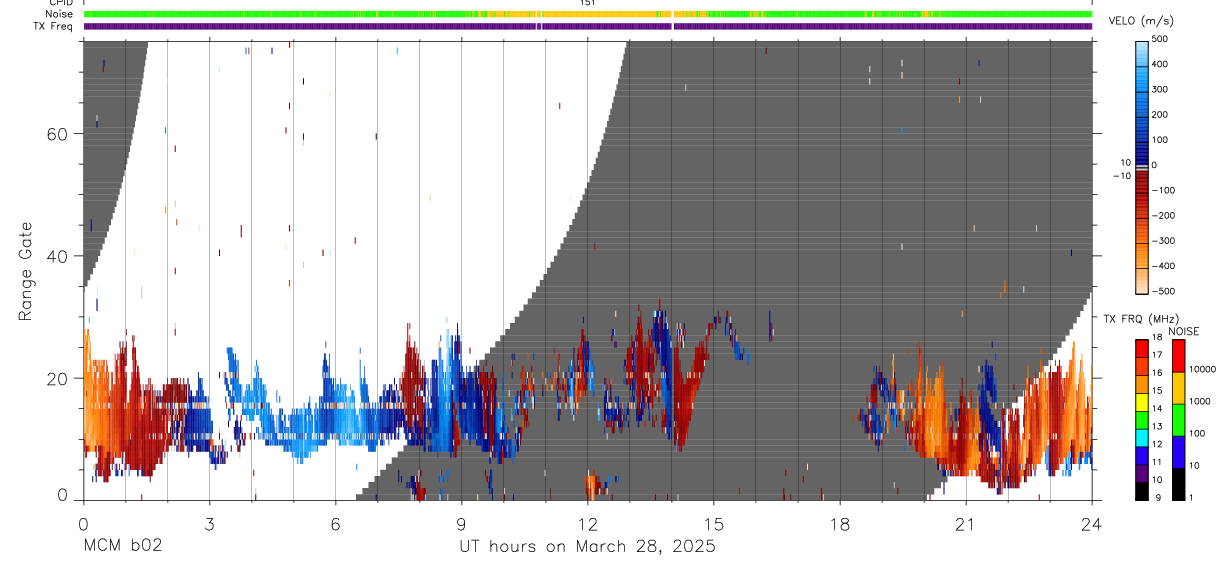Click the pale orange bottom of velocity colorbar
The image size is (1228, 567).
pos(1142,282)
